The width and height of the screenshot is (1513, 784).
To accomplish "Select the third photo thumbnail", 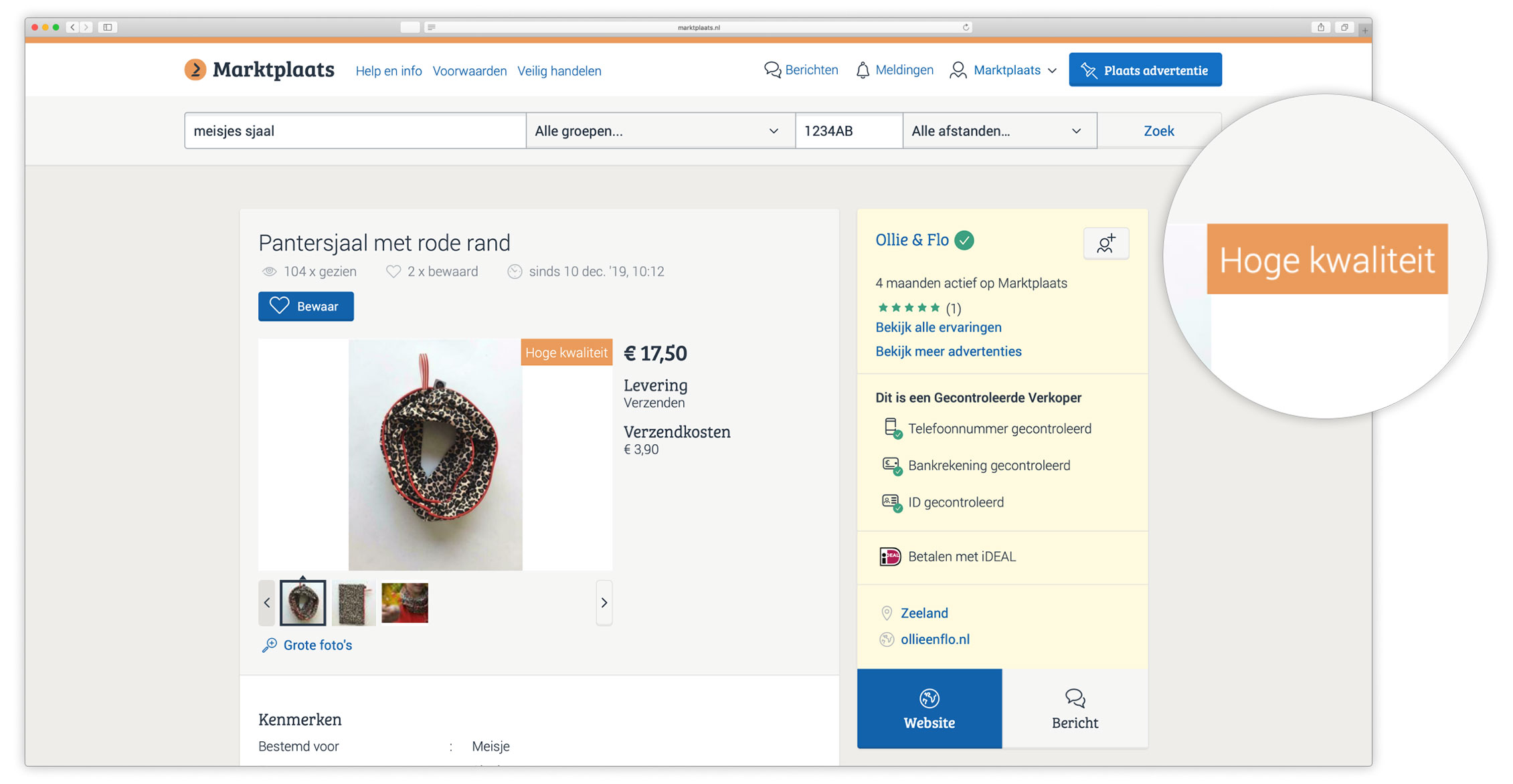I will click(x=405, y=603).
